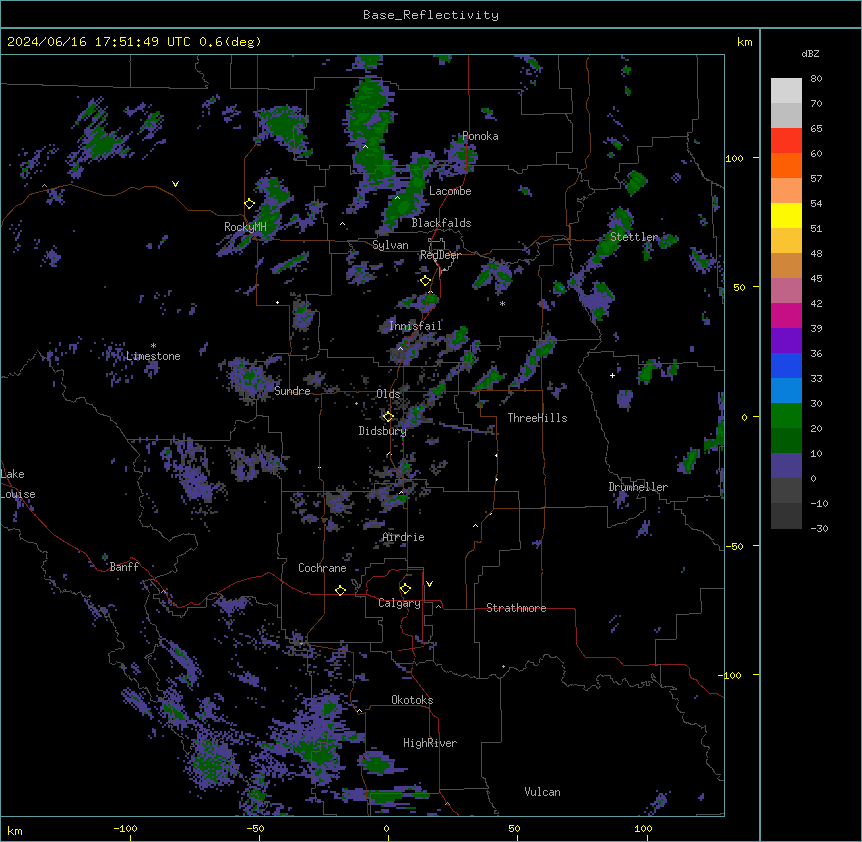Viewport: 862px width, 842px height.
Task: Click the Airdrie city label
Action: coord(404,537)
